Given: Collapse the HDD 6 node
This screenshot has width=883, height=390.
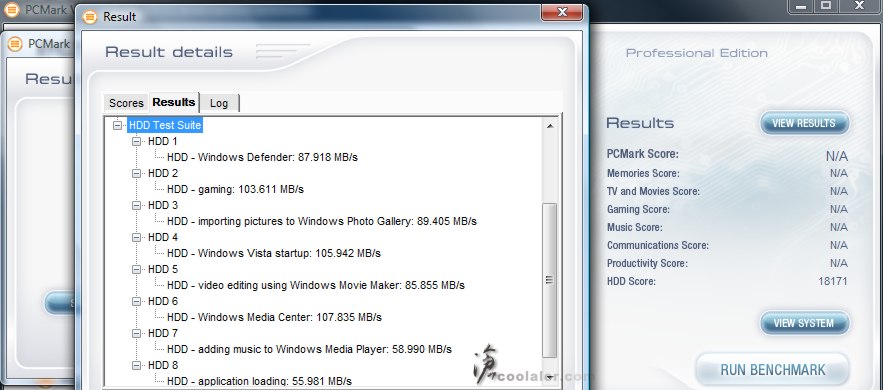Looking at the screenshot, I should pyautogui.click(x=136, y=302).
